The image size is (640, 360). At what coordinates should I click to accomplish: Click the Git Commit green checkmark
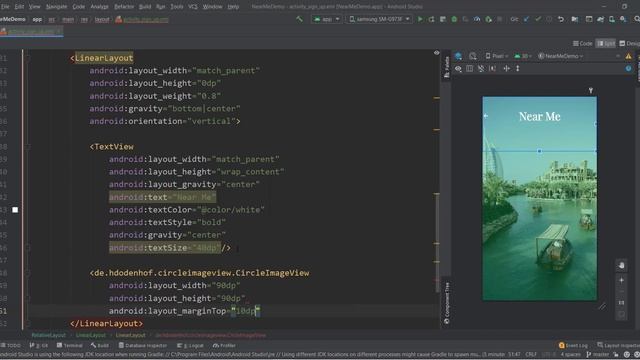point(538,19)
